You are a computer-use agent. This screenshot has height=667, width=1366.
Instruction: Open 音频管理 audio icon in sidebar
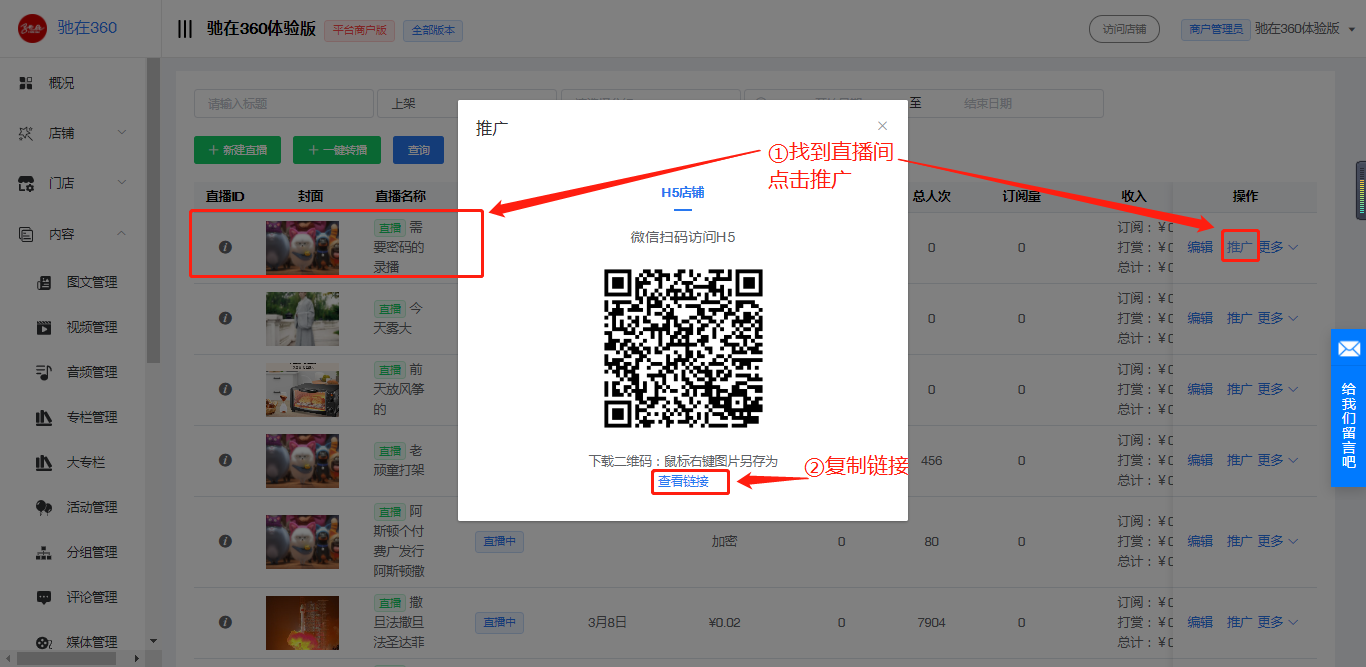(44, 372)
